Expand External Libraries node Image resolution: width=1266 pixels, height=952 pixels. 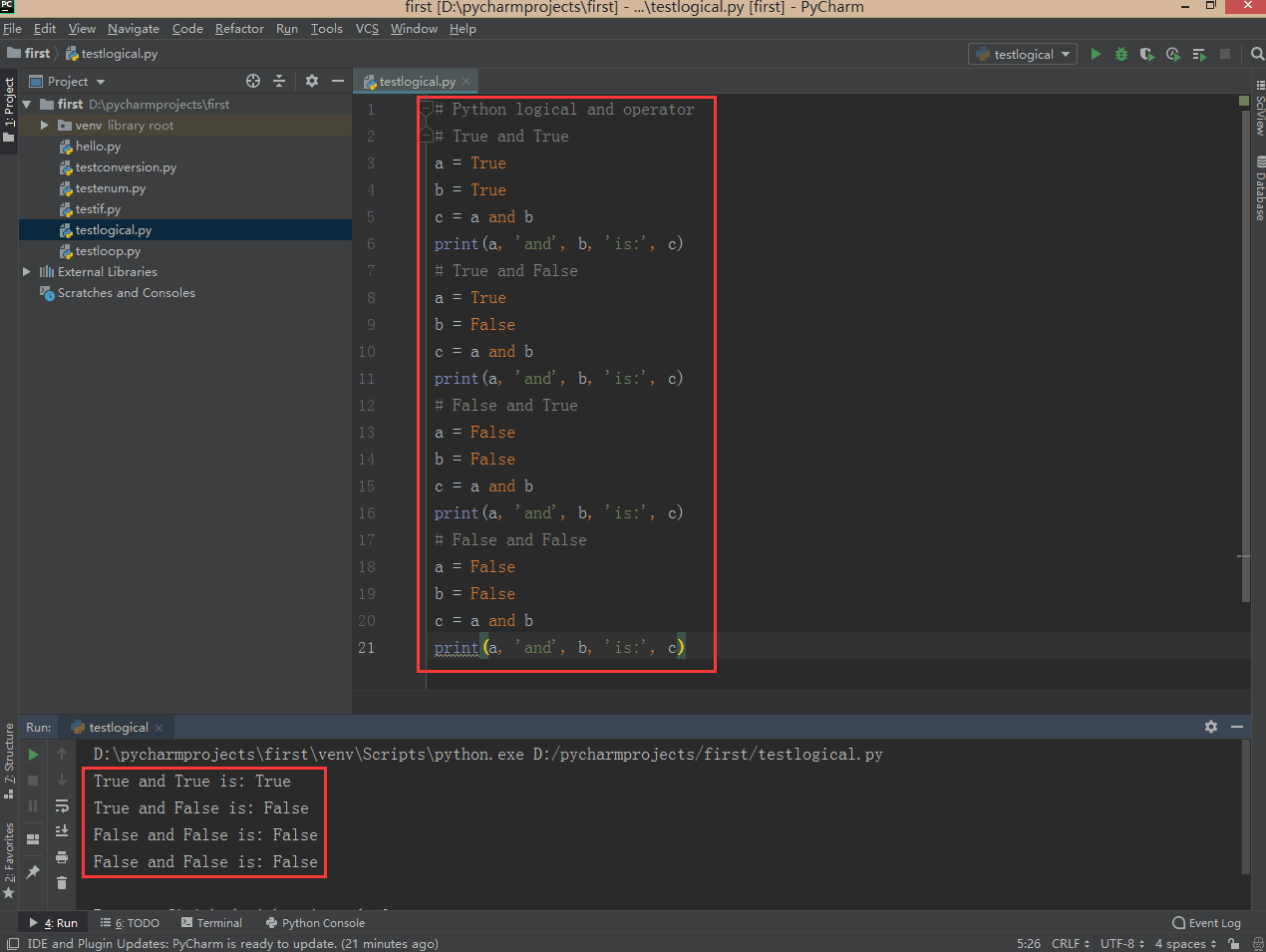pos(27,271)
